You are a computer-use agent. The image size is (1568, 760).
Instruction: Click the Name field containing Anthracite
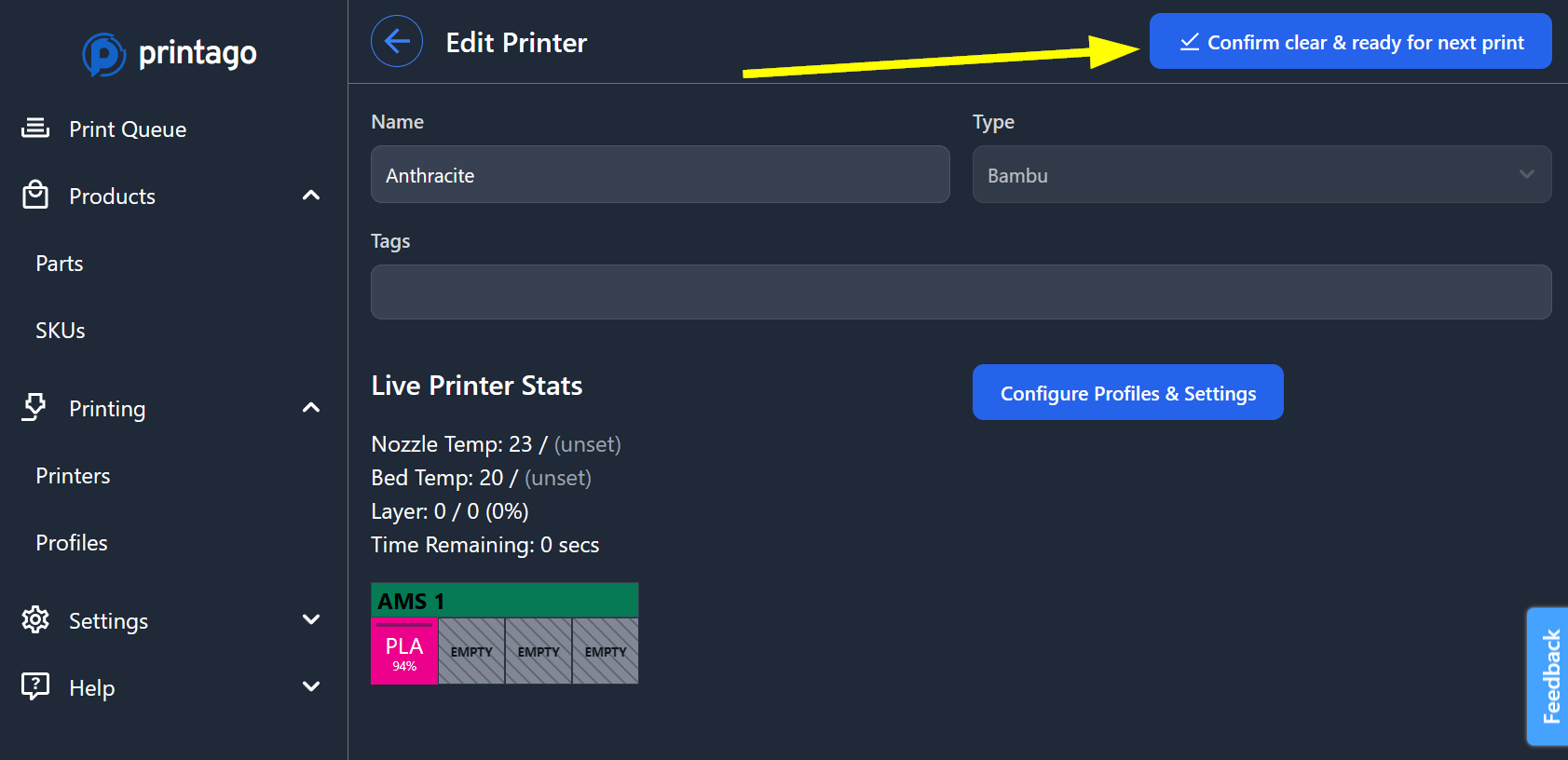click(x=661, y=174)
